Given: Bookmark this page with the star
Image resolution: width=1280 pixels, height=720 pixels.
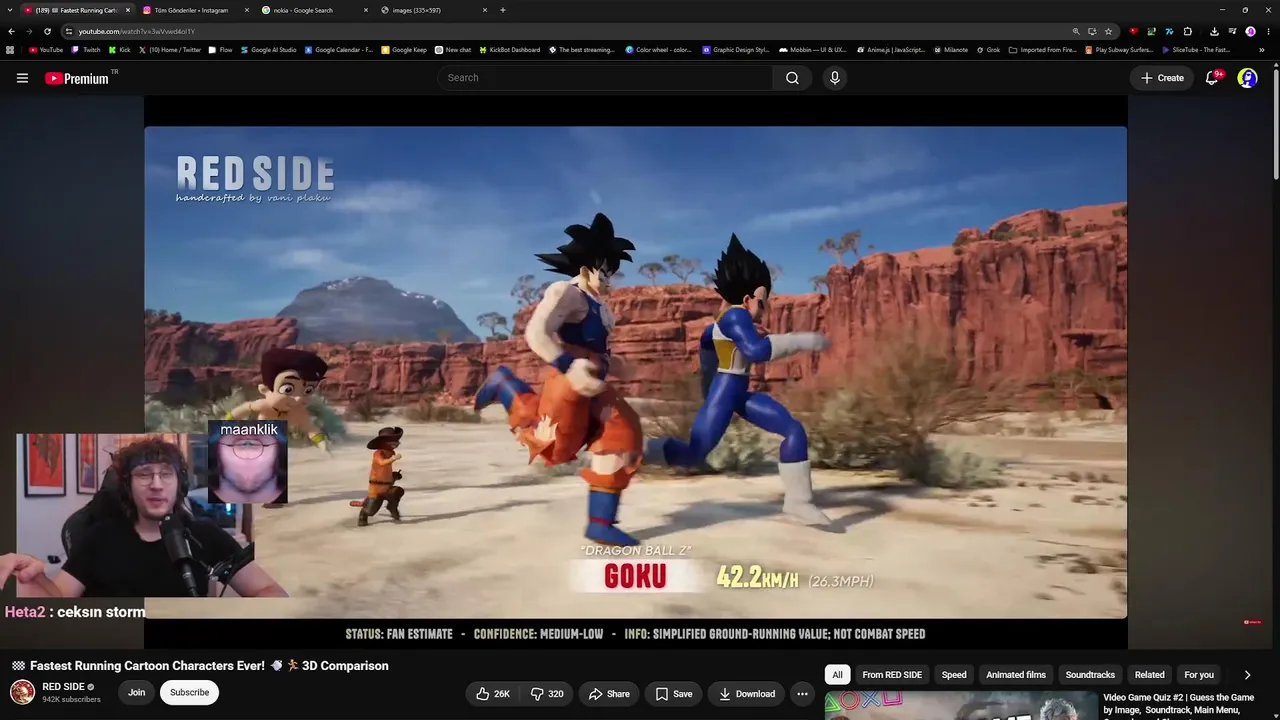Looking at the screenshot, I should [x=1108, y=31].
